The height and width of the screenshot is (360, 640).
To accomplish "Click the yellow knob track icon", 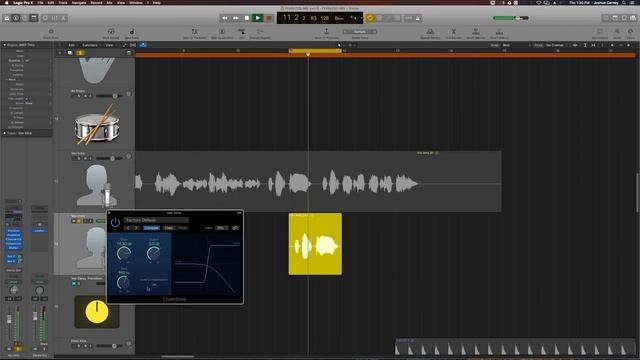I will click(x=97, y=312).
